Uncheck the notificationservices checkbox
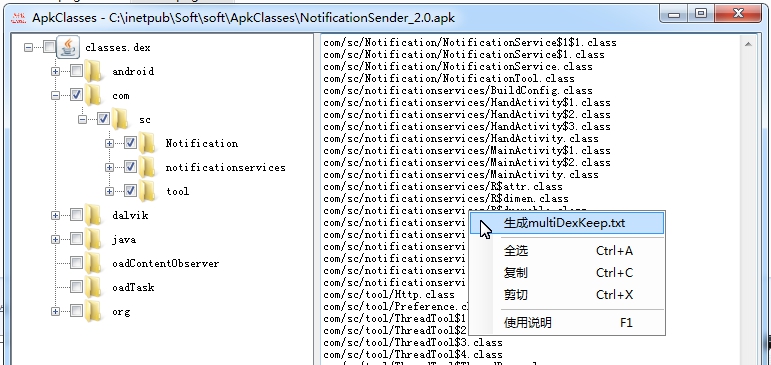 pyautogui.click(x=130, y=167)
